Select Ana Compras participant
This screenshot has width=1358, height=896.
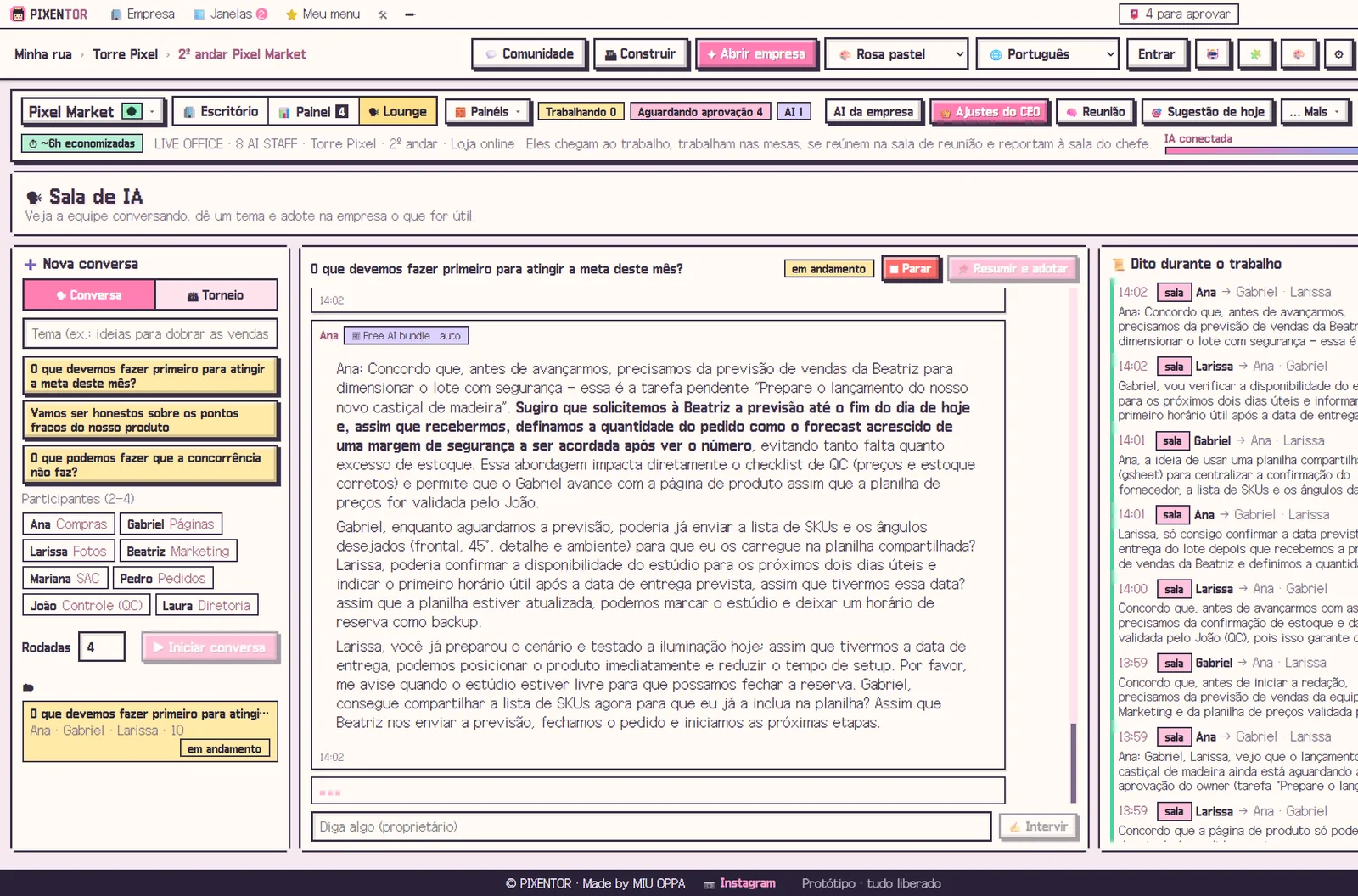(x=69, y=524)
